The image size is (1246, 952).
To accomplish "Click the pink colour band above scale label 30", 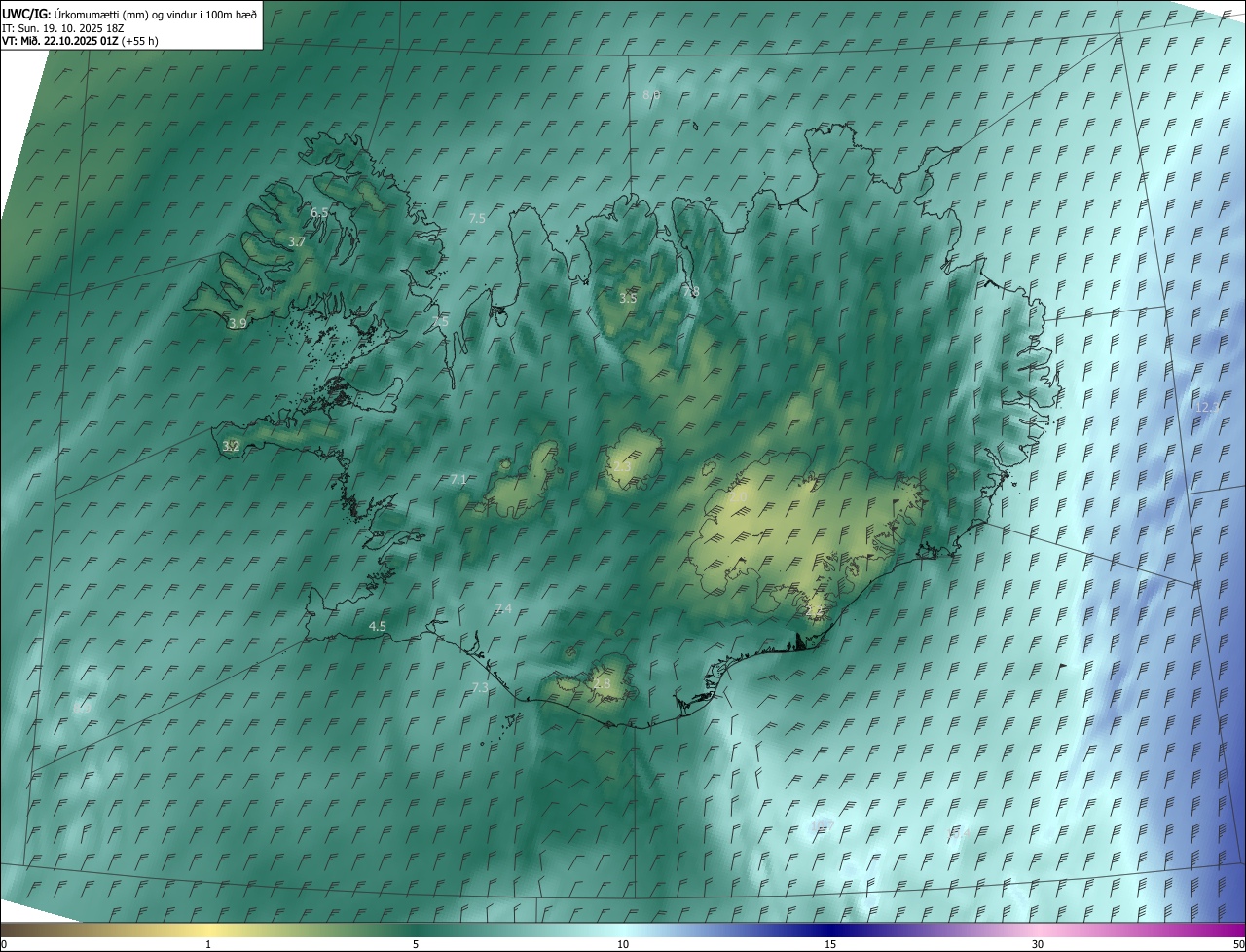I will click(x=1038, y=930).
